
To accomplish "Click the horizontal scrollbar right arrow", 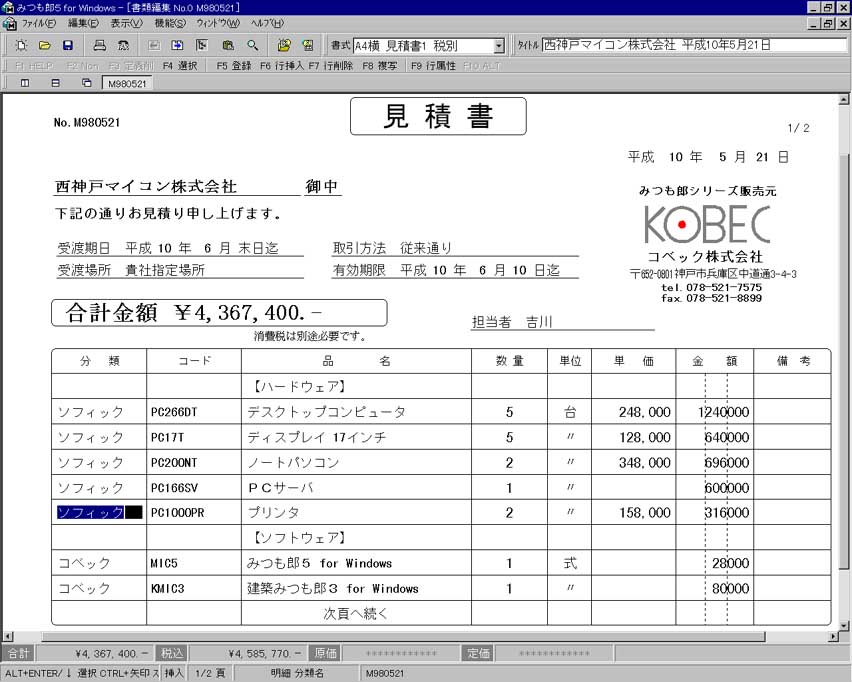I will [x=831, y=637].
